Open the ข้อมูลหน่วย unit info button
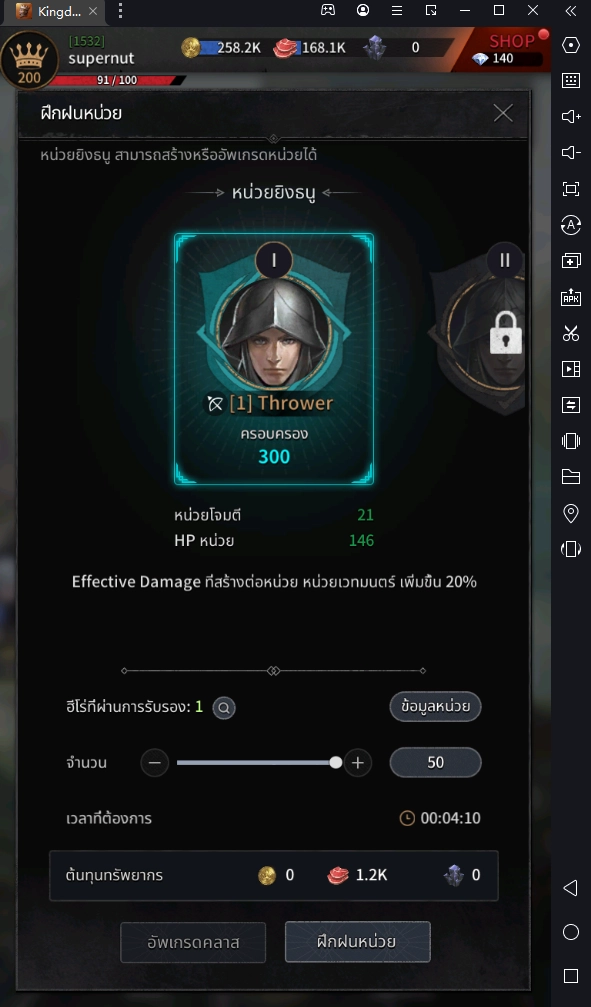 coord(436,706)
